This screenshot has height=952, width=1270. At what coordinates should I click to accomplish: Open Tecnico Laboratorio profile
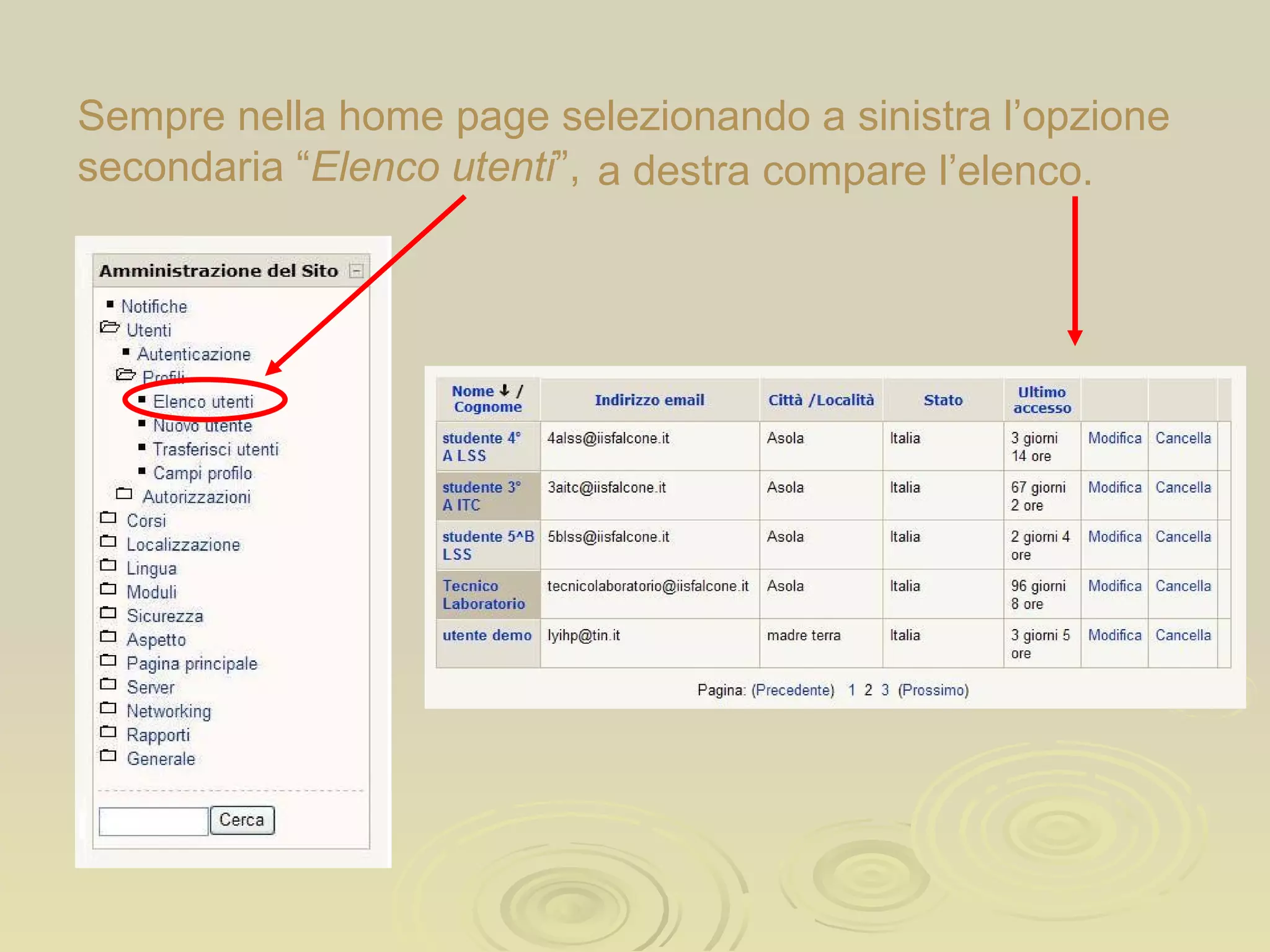(484, 595)
